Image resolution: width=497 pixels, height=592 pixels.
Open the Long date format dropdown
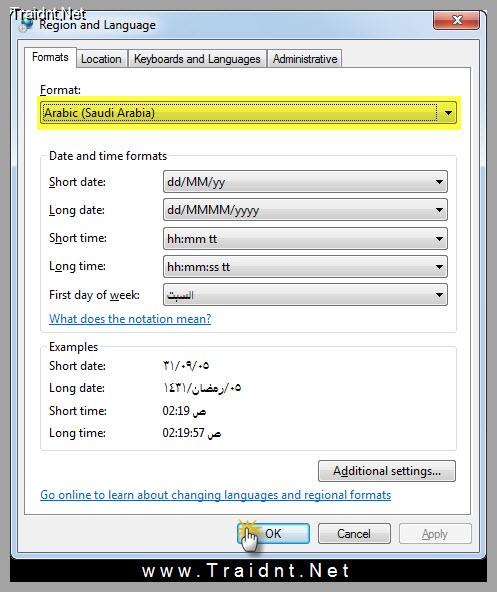click(x=439, y=210)
